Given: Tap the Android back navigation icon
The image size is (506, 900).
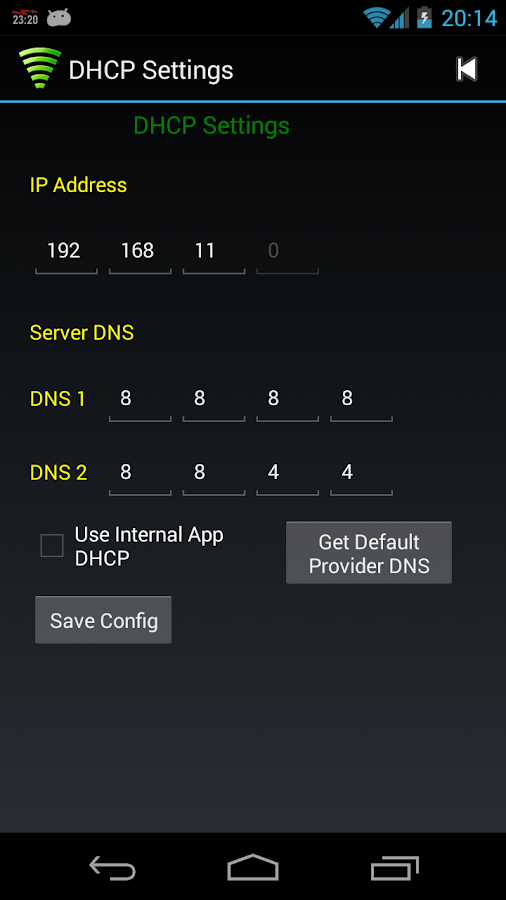Looking at the screenshot, I should click(x=112, y=867).
